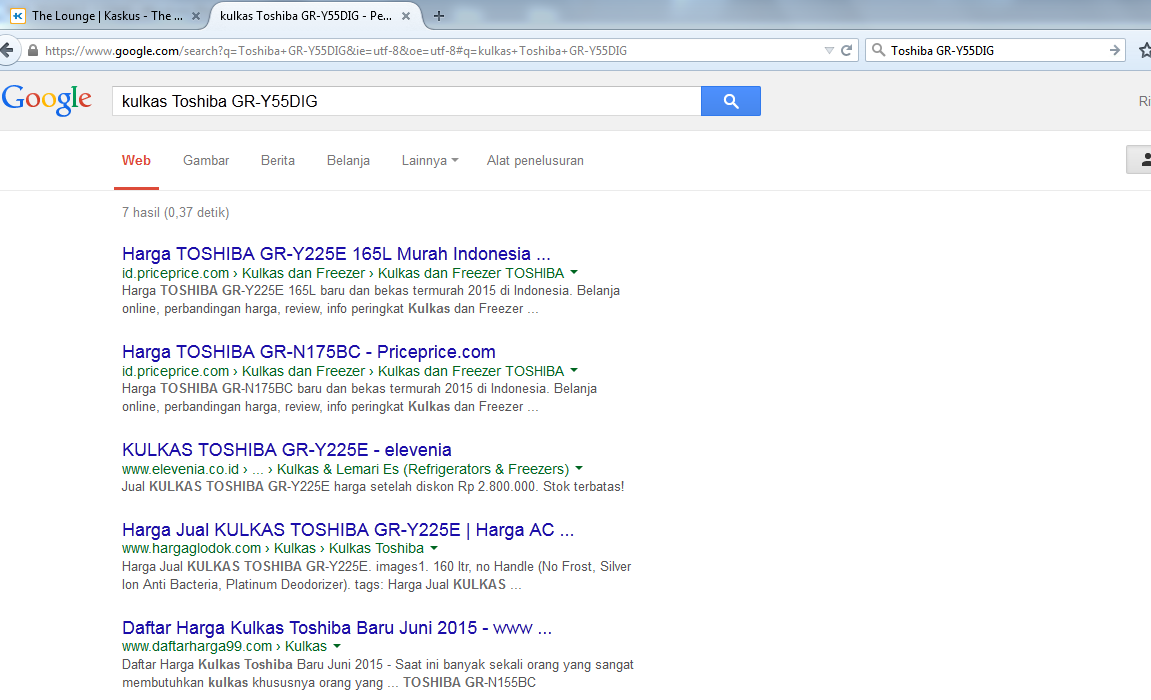Click Google search field with kulkas Toshiba GR-Y55DIG

tap(407, 101)
